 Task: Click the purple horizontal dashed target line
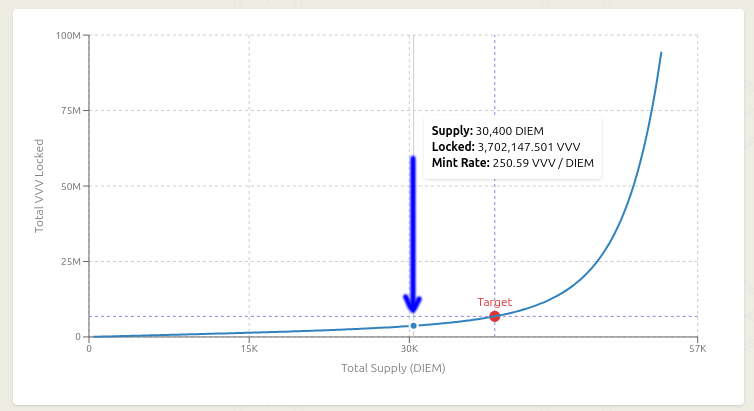(x=250, y=317)
